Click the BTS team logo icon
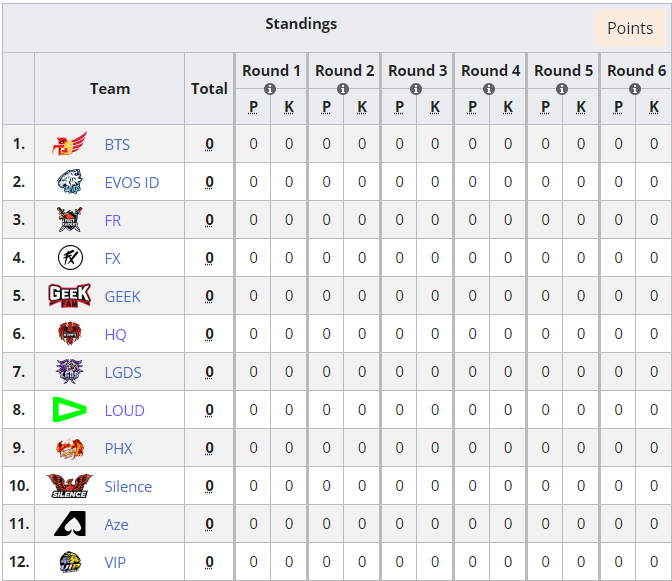 click(x=70, y=144)
